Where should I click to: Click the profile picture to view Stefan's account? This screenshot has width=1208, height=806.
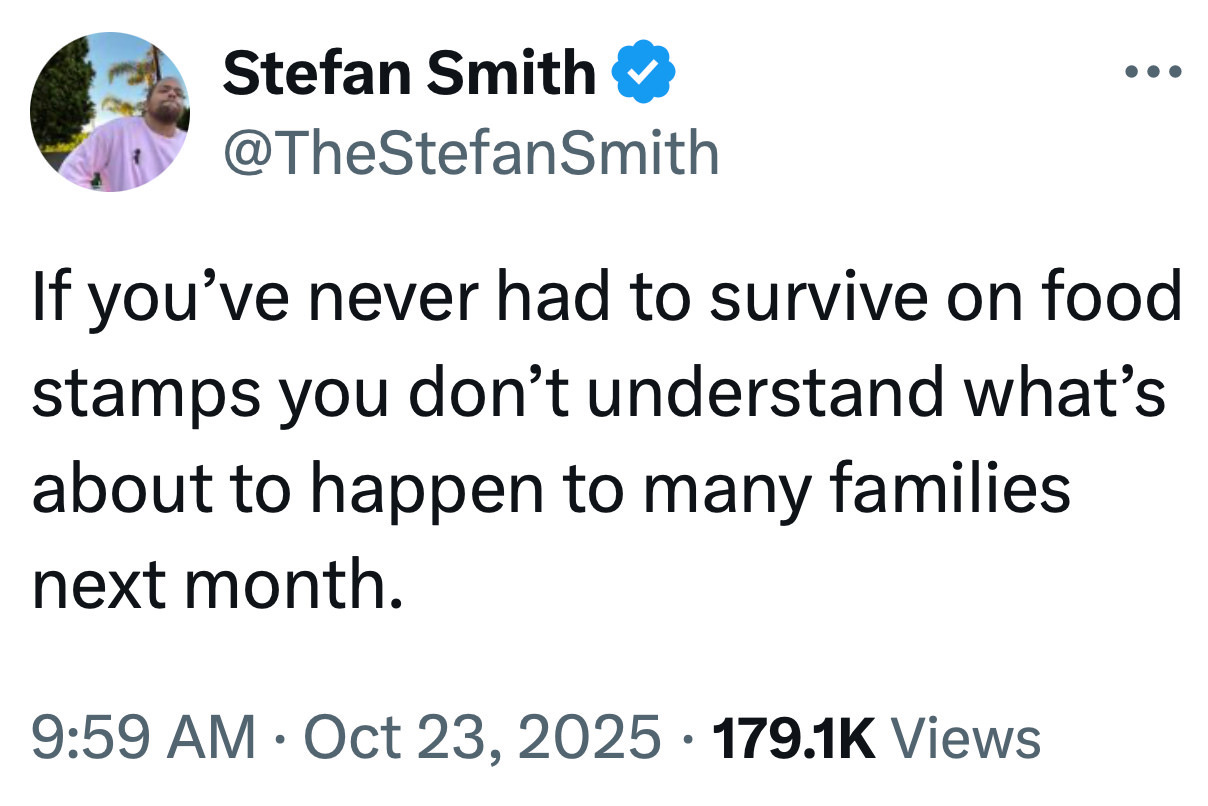click(110, 112)
